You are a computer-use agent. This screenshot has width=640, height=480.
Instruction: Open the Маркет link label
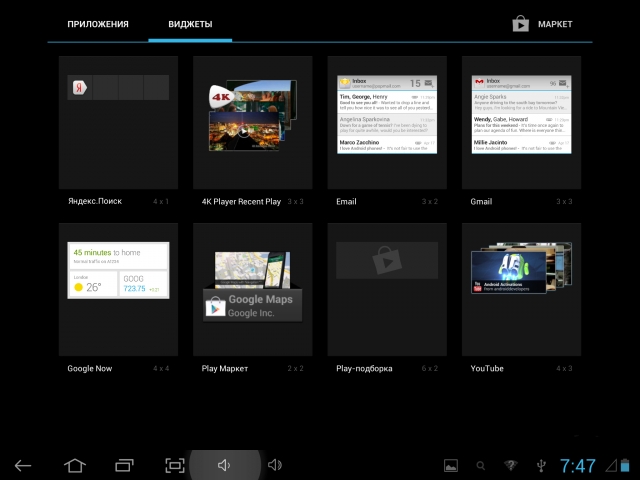coord(555,23)
